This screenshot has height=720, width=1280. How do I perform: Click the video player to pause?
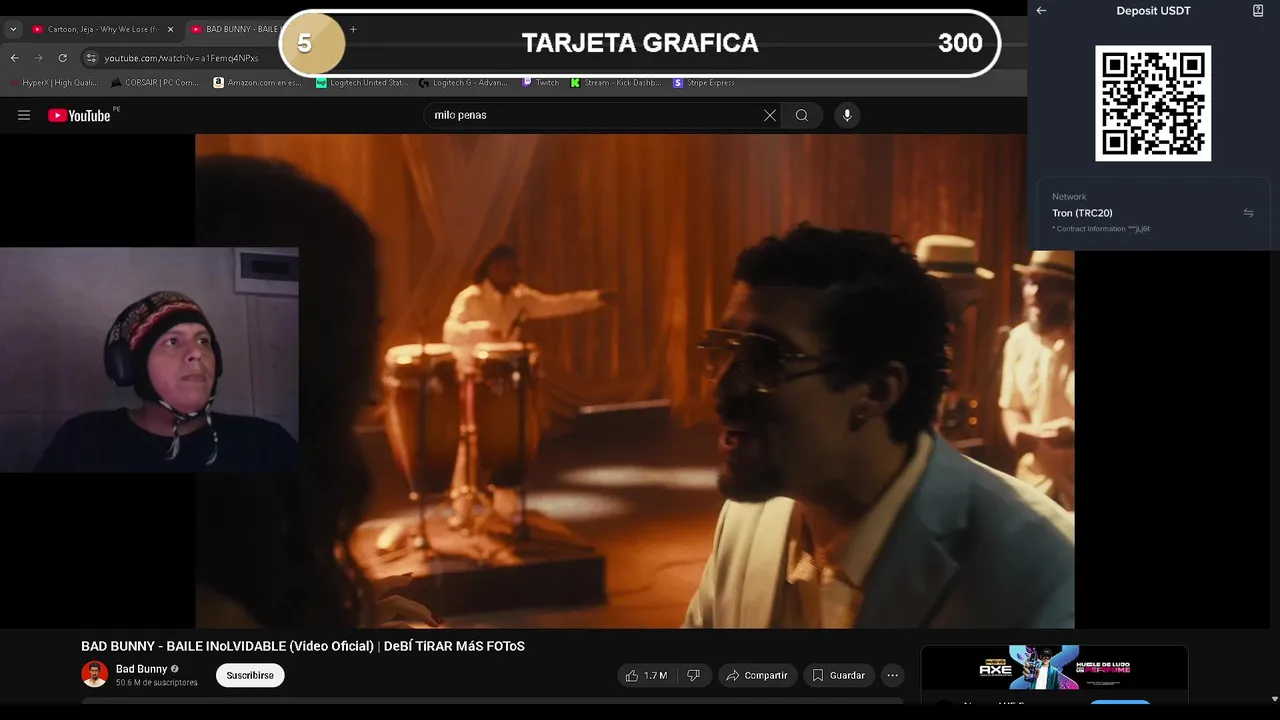634,381
